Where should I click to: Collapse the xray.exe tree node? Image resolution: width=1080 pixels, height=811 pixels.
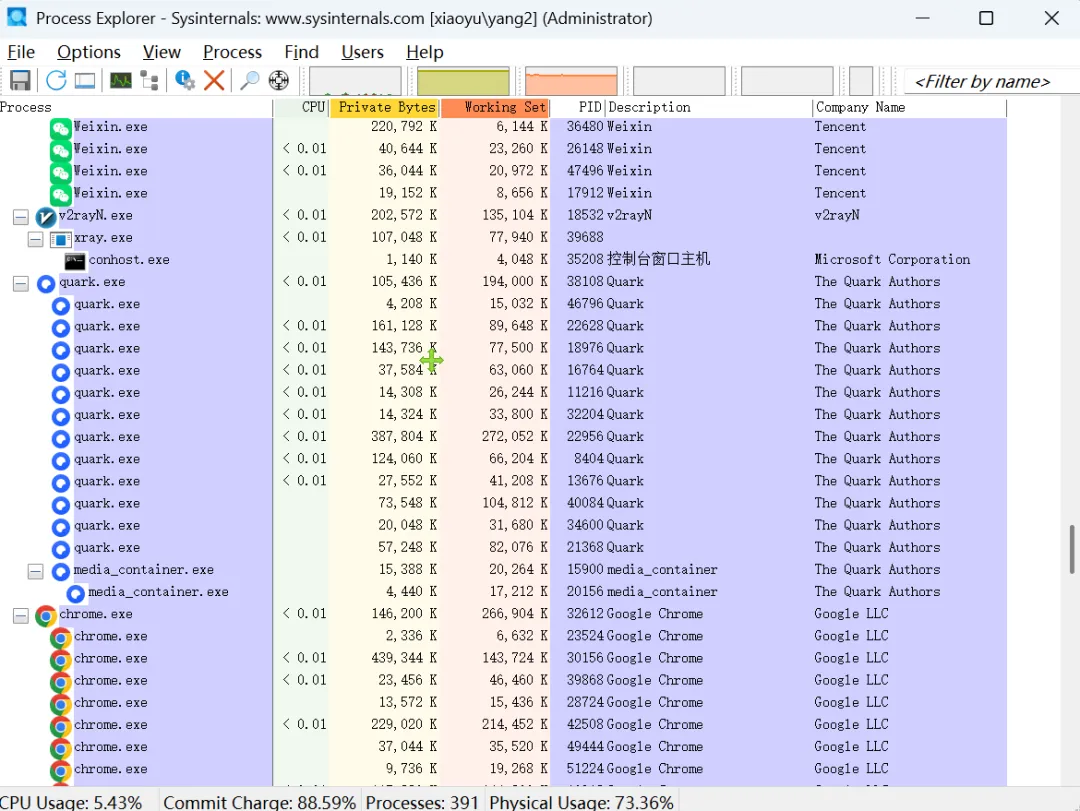click(x=35, y=239)
